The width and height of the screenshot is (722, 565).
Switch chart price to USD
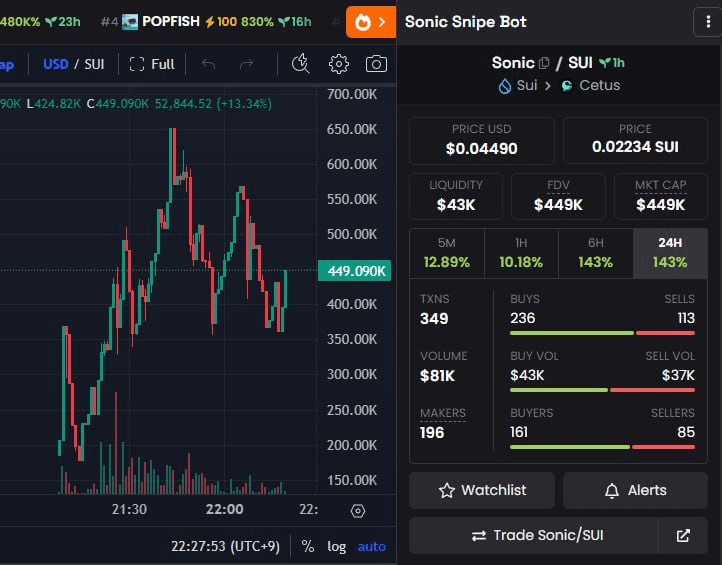pyautogui.click(x=55, y=64)
